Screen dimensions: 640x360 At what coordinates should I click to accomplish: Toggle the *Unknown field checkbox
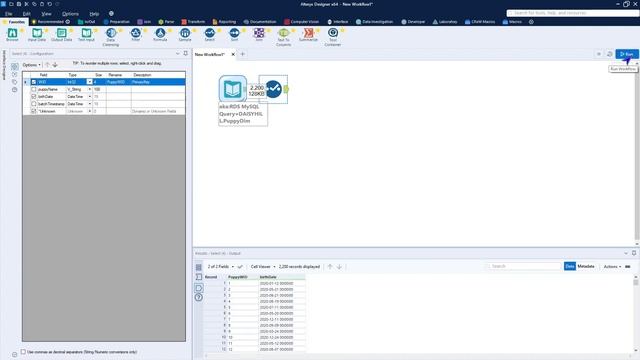pyautogui.click(x=34, y=111)
